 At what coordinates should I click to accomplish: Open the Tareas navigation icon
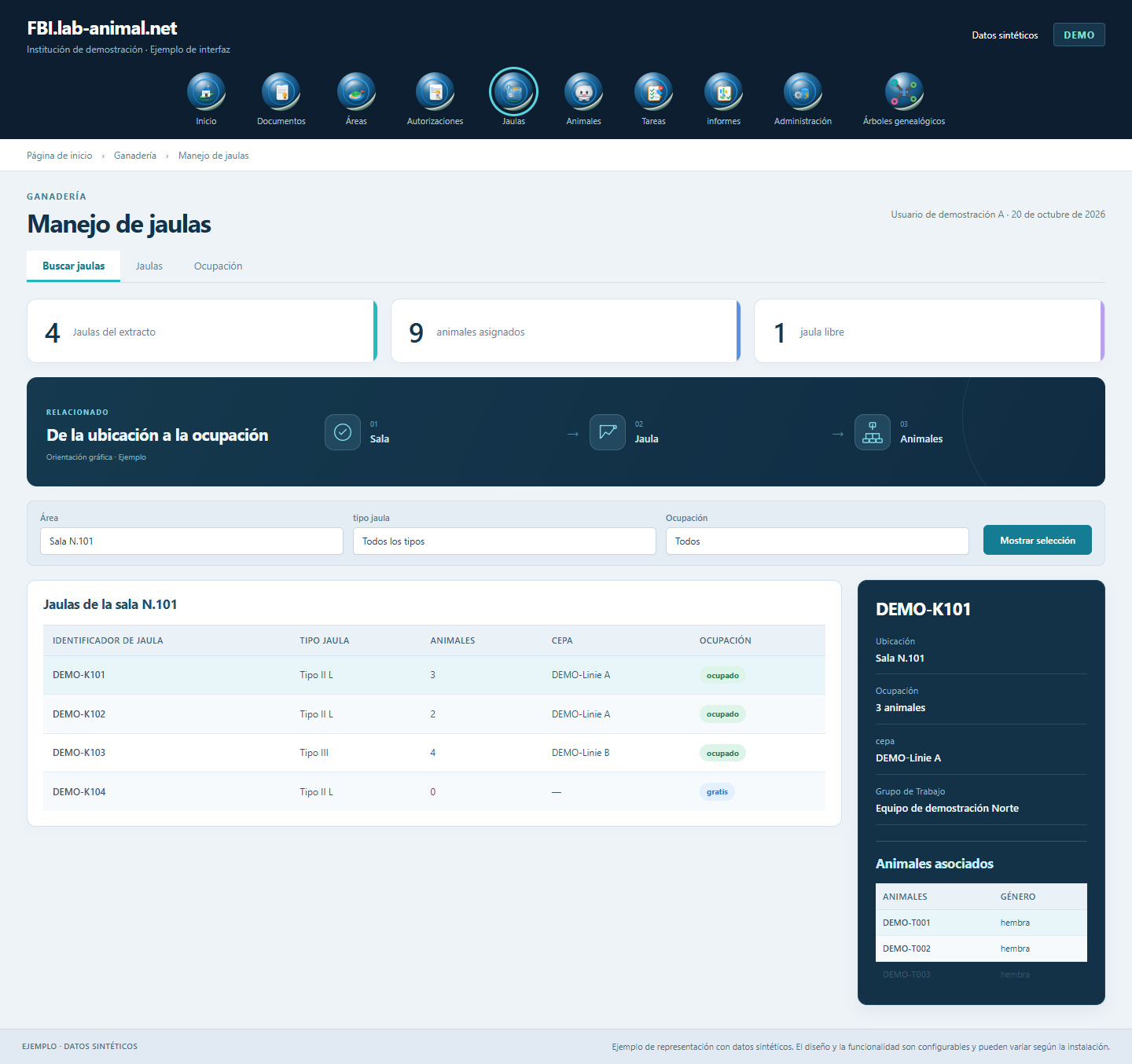click(x=653, y=92)
